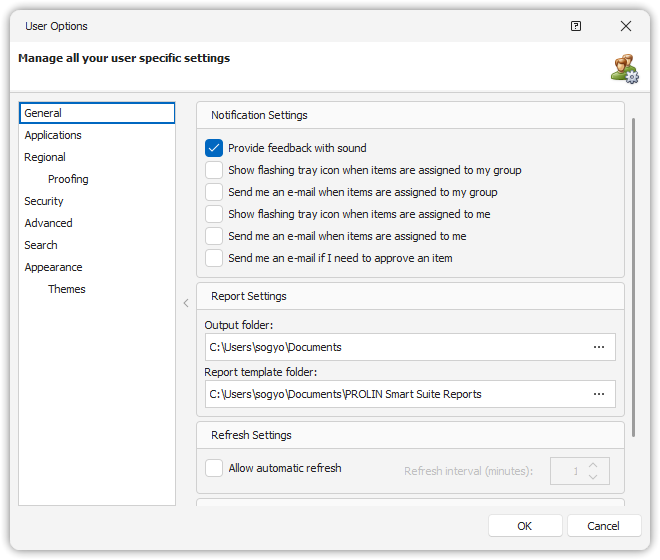This screenshot has width=660, height=560.
Task: Enable e-mail if I need to approve
Action: click(214, 258)
